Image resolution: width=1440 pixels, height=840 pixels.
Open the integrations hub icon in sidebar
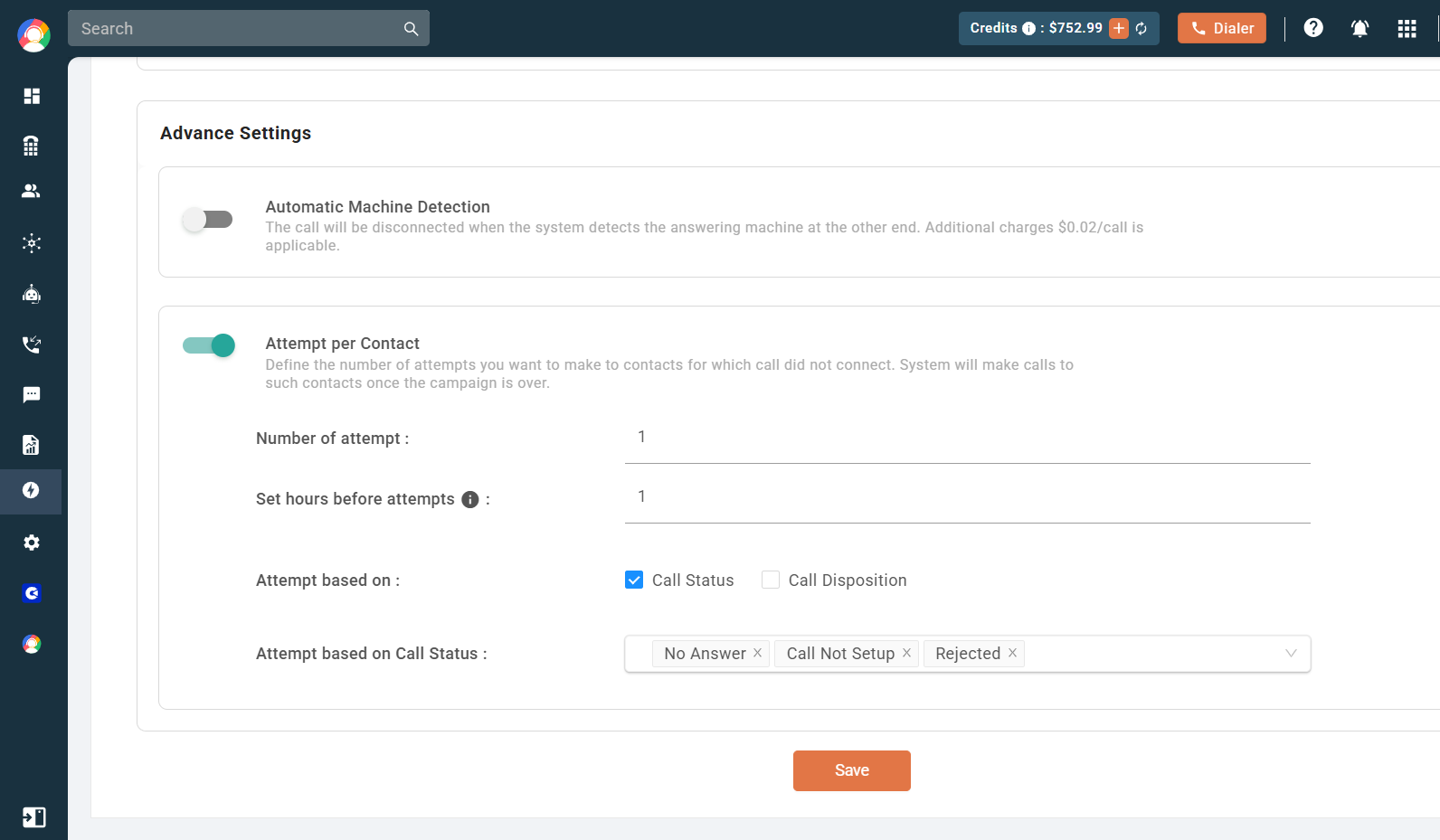pos(32,243)
